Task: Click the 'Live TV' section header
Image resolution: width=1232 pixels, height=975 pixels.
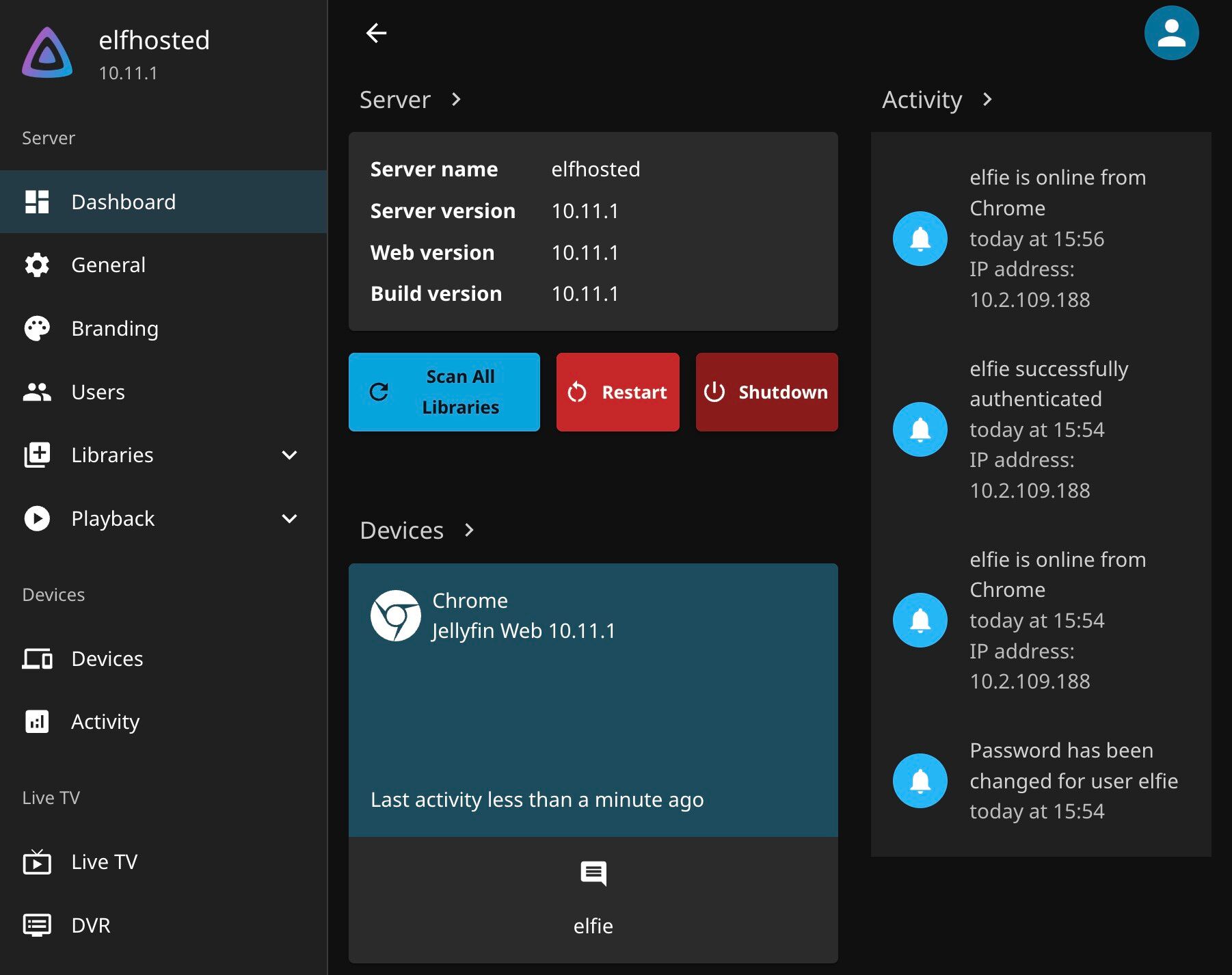Action: click(x=51, y=798)
